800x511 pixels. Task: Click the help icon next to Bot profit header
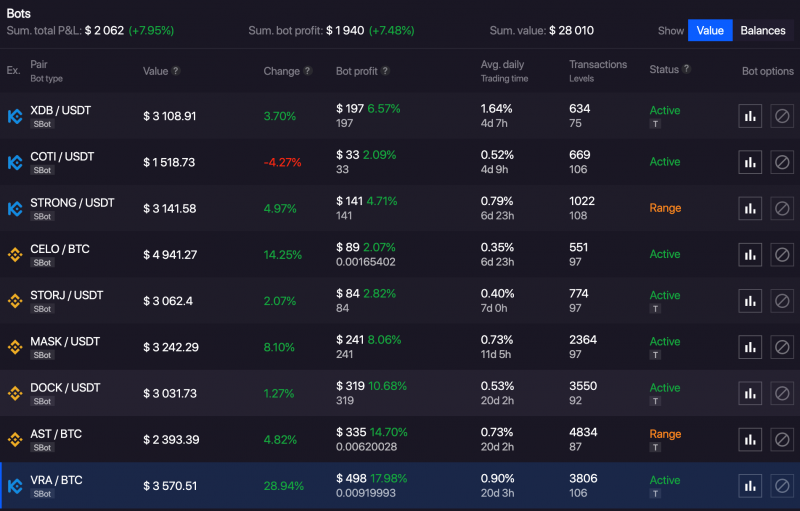click(x=385, y=70)
